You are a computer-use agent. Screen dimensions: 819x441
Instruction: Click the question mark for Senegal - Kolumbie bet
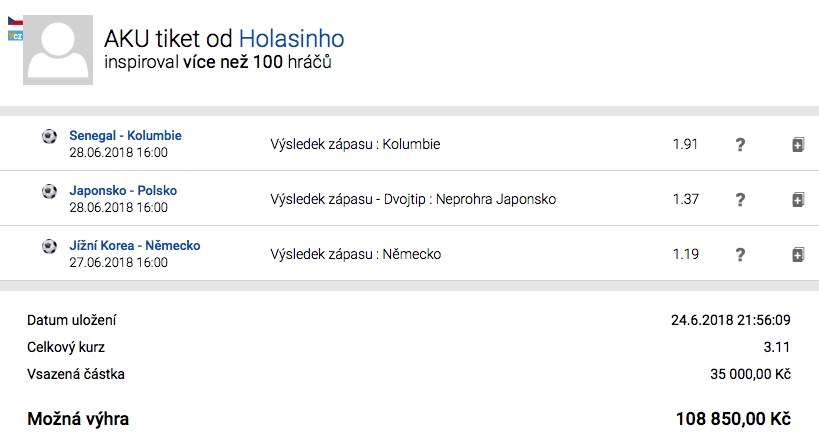[x=740, y=145]
